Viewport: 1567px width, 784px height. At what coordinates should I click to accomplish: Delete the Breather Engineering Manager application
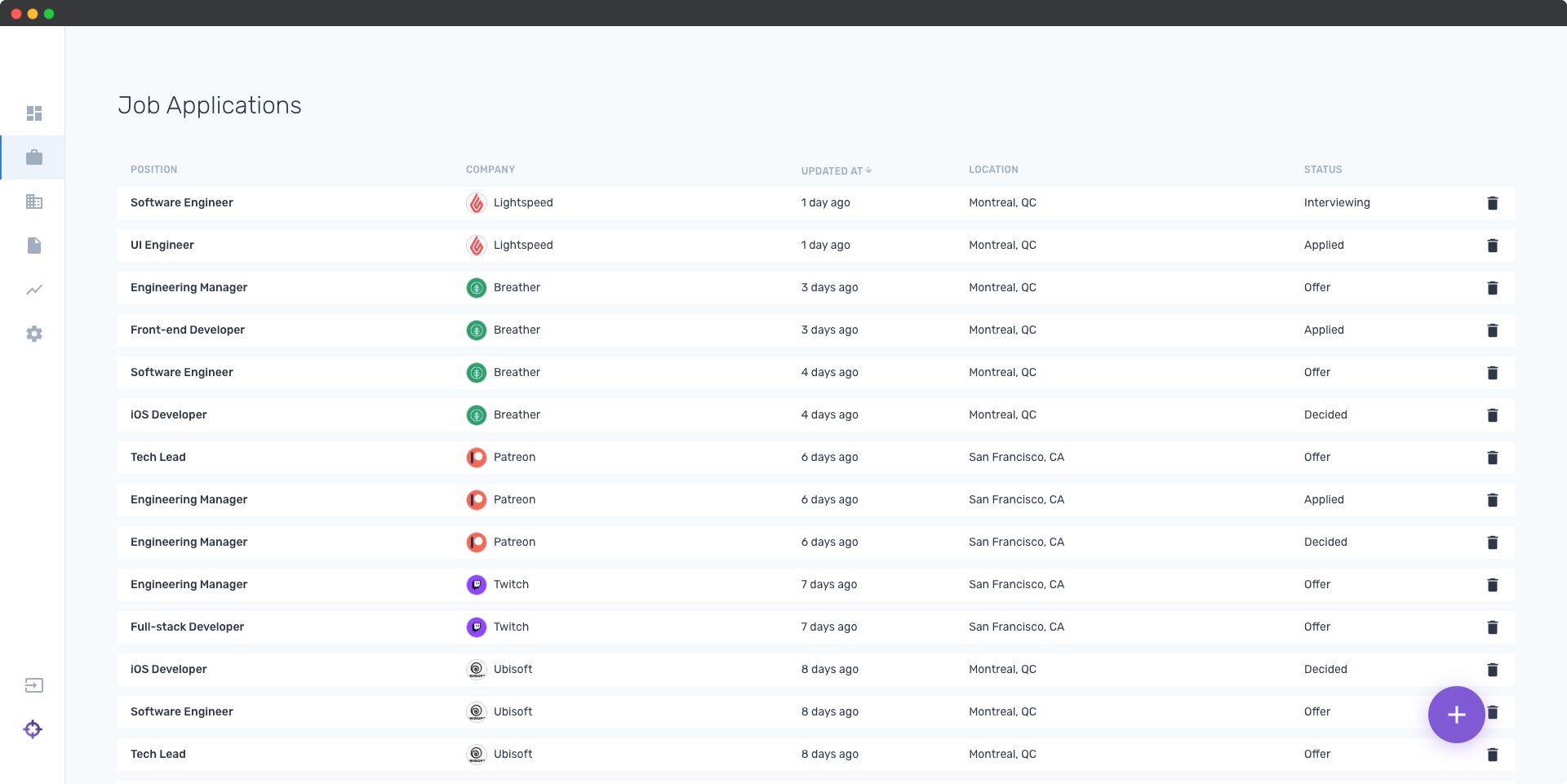(x=1492, y=288)
